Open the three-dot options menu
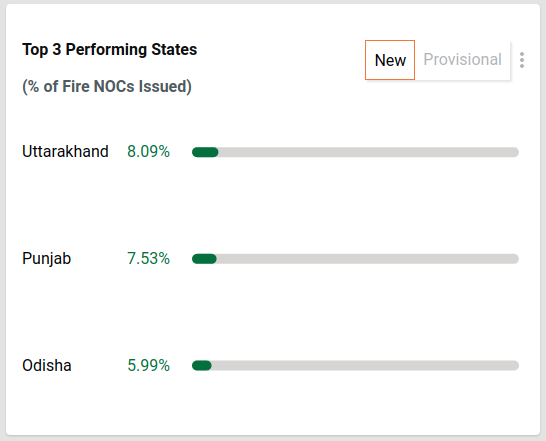 coord(522,60)
